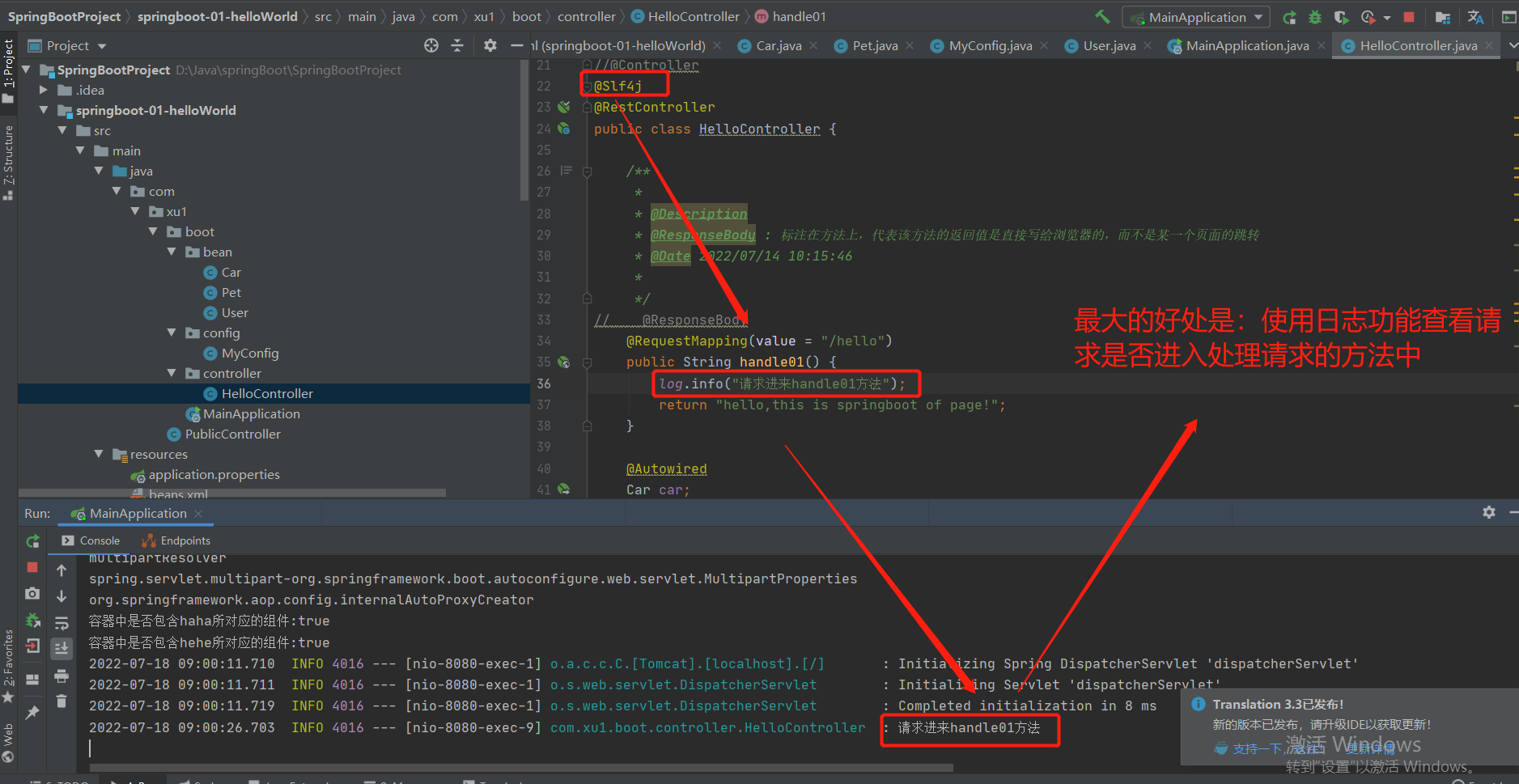Collapse the bean package
Image resolution: width=1519 pixels, height=784 pixels.
[172, 252]
